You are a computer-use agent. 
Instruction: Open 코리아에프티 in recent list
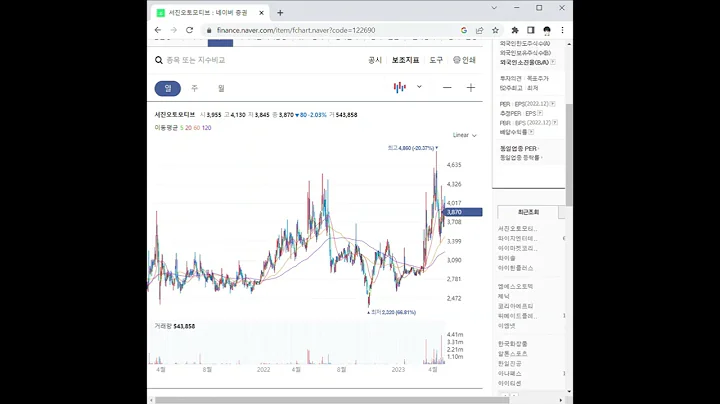[x=515, y=306]
